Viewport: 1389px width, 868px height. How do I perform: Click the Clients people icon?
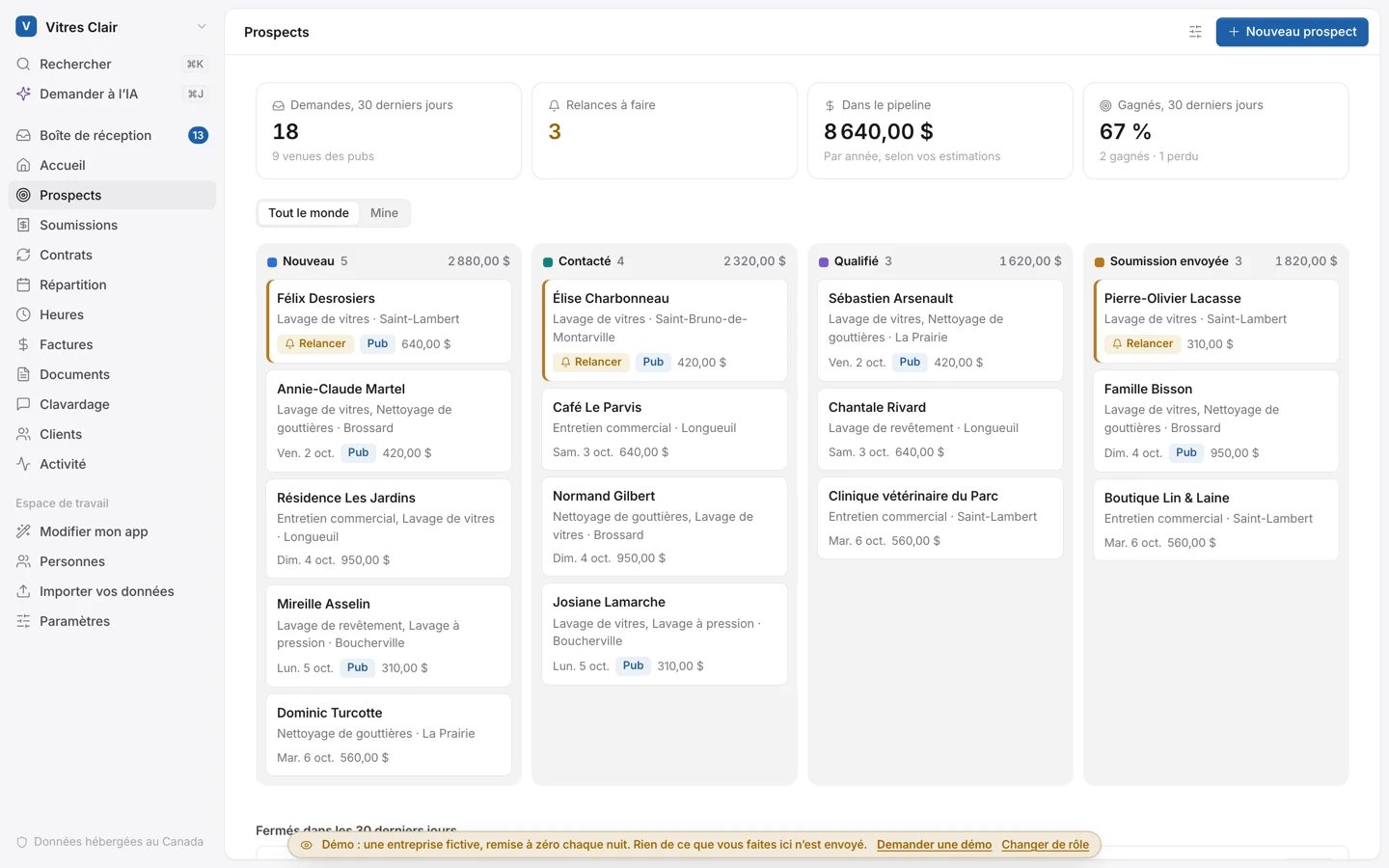click(23, 434)
